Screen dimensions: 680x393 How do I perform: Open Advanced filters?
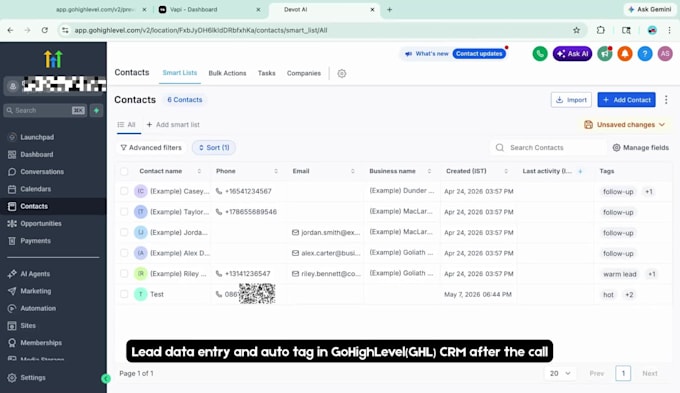151,148
